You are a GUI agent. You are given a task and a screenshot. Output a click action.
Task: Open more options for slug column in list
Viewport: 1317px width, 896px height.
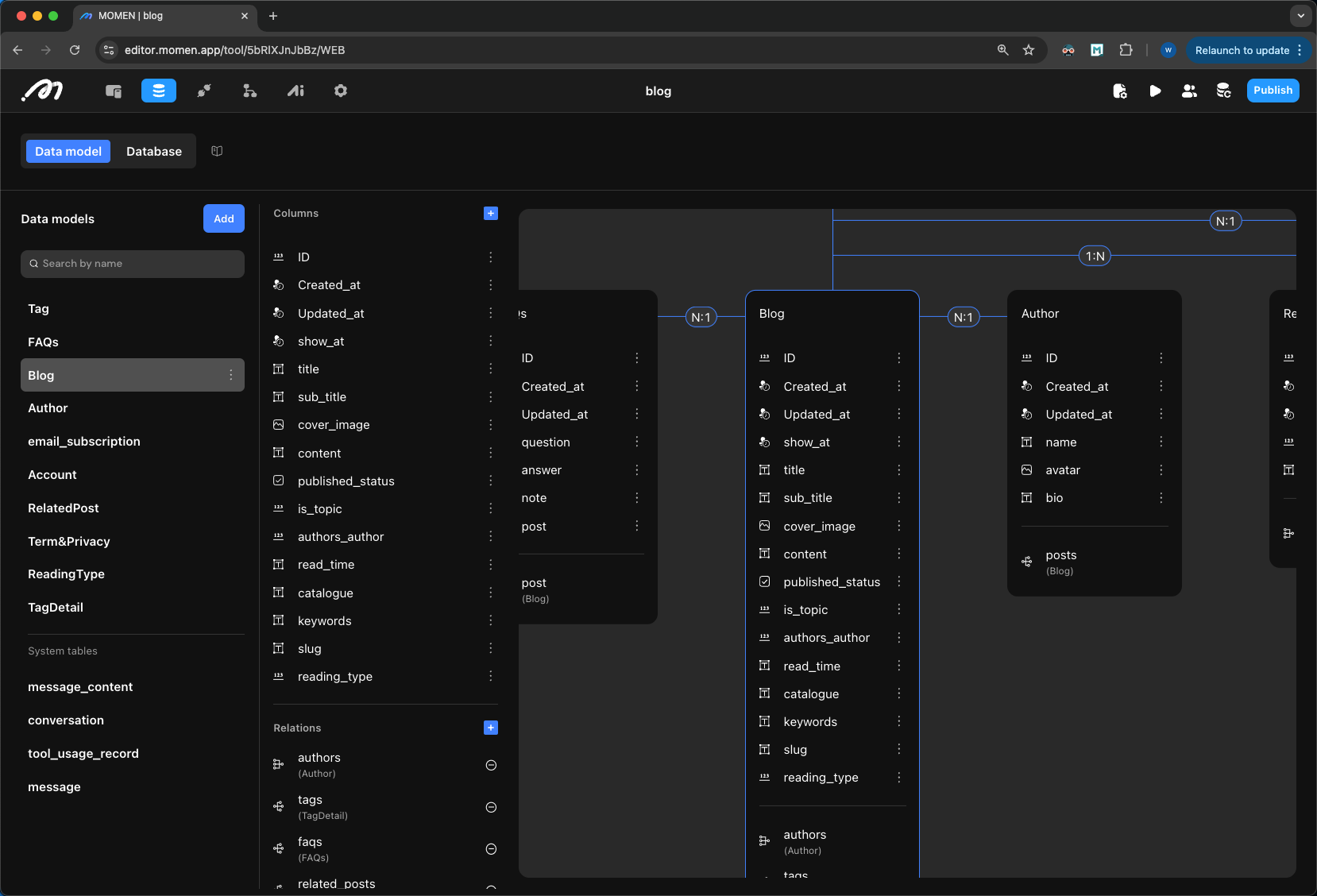(x=491, y=648)
